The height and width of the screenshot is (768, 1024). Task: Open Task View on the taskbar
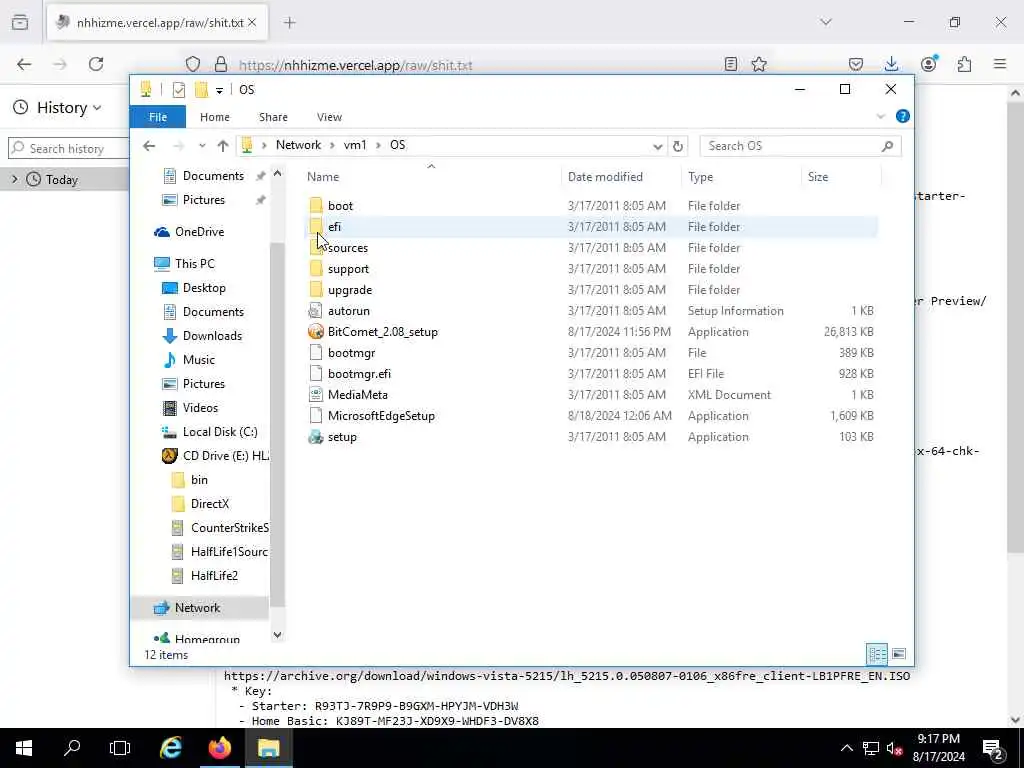[x=120, y=748]
